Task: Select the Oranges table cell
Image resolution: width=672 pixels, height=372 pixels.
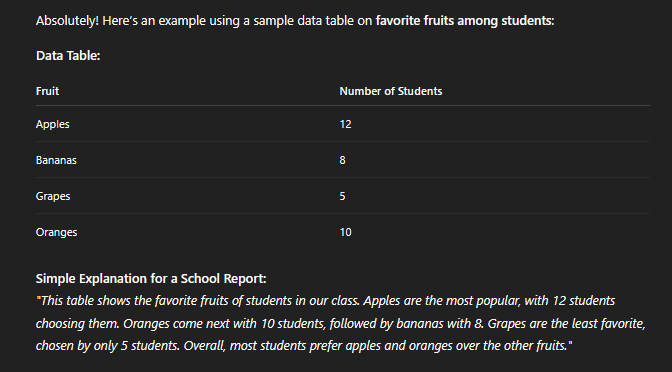Action: point(57,232)
